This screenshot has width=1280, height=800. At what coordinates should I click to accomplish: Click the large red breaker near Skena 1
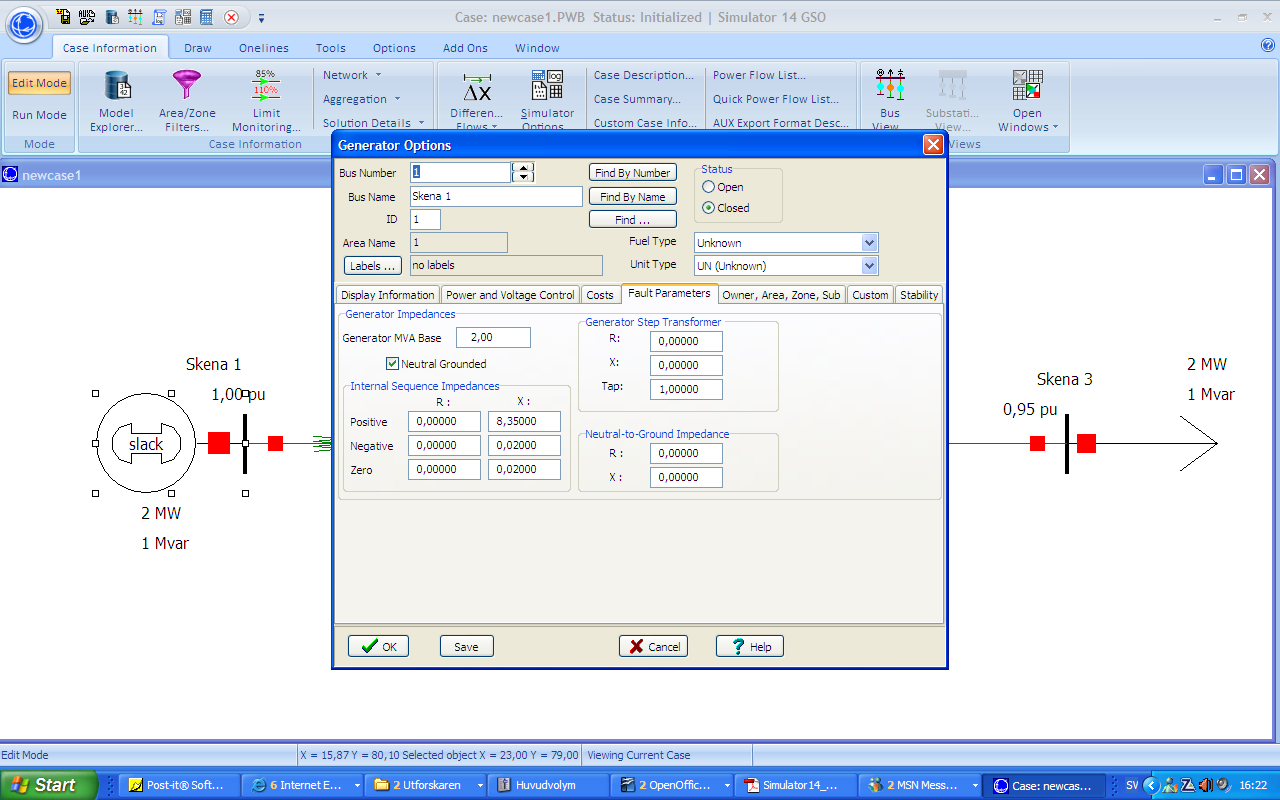pyautogui.click(x=219, y=443)
